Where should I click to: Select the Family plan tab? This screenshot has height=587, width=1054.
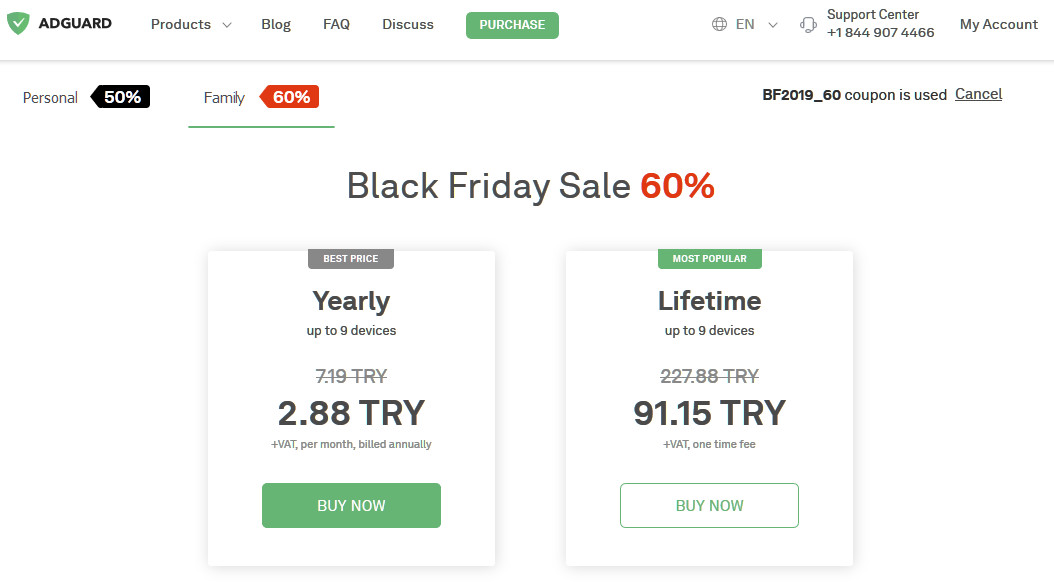click(x=224, y=97)
